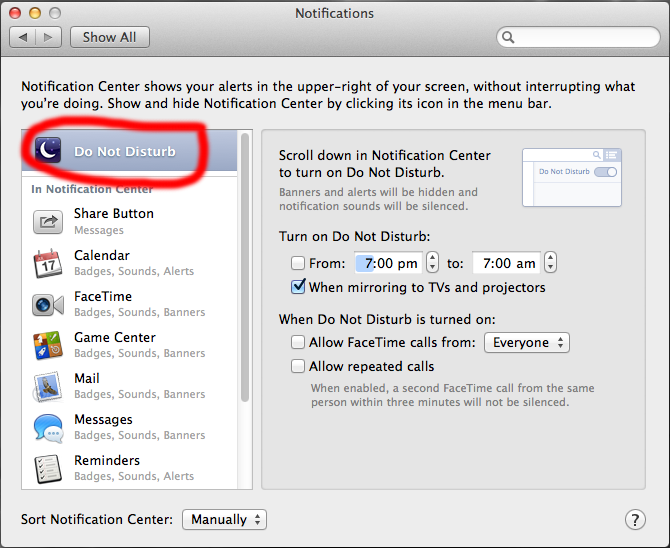Open help with the question mark button
The height and width of the screenshot is (548, 670).
click(635, 520)
